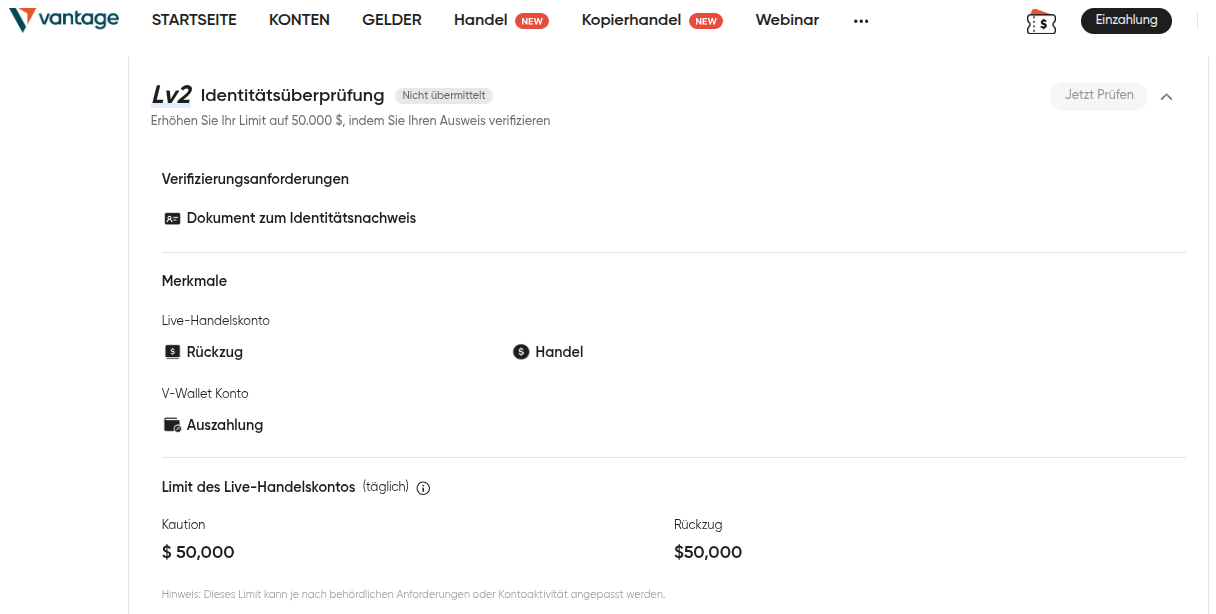Go to STARTSEITE
1216x614 pixels.
[x=193, y=19]
